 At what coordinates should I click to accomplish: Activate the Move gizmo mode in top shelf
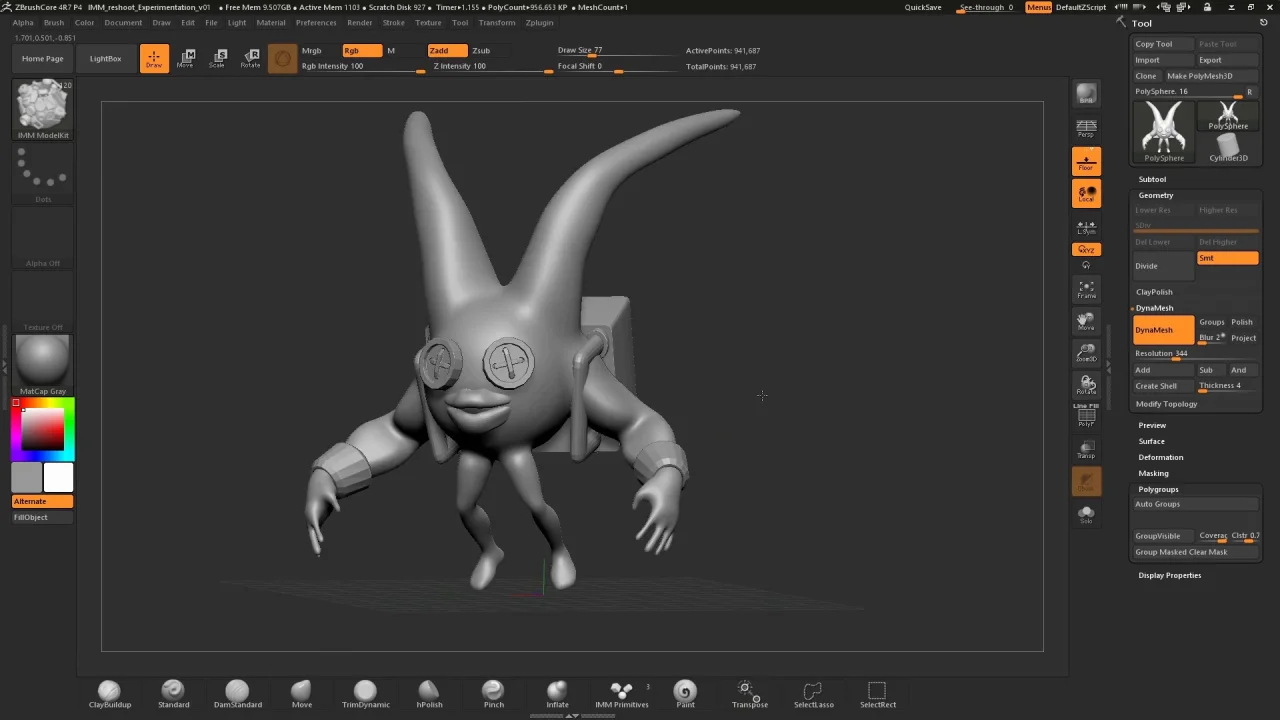point(186,58)
